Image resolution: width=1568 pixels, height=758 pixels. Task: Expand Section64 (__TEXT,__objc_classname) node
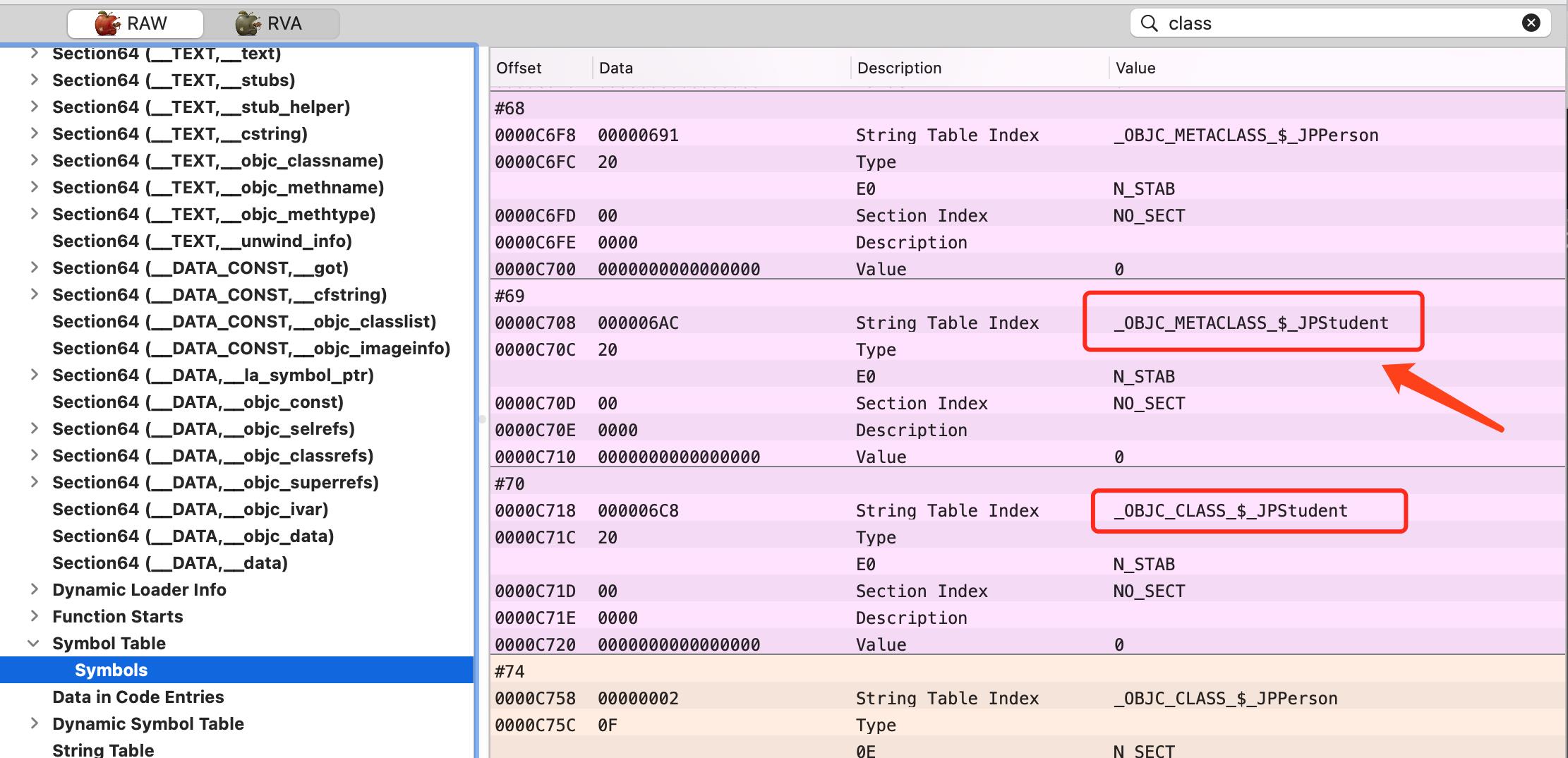pos(34,160)
